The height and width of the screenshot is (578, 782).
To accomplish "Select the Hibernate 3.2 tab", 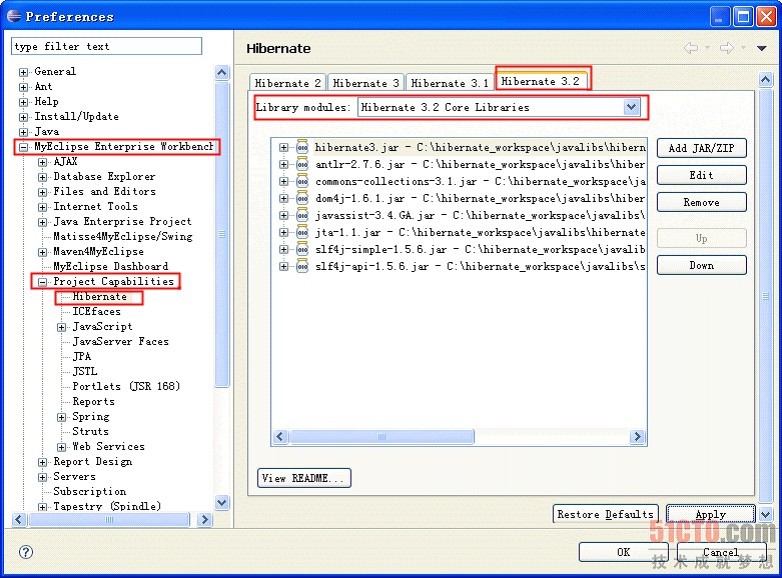I will tap(541, 81).
